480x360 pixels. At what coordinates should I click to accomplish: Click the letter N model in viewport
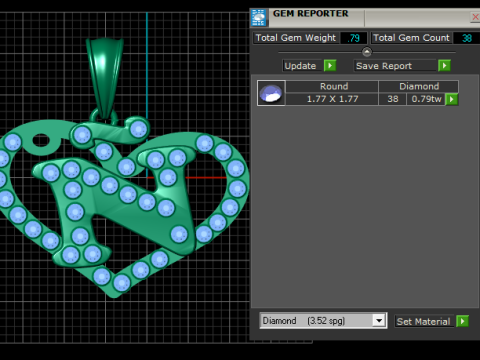click(113, 207)
